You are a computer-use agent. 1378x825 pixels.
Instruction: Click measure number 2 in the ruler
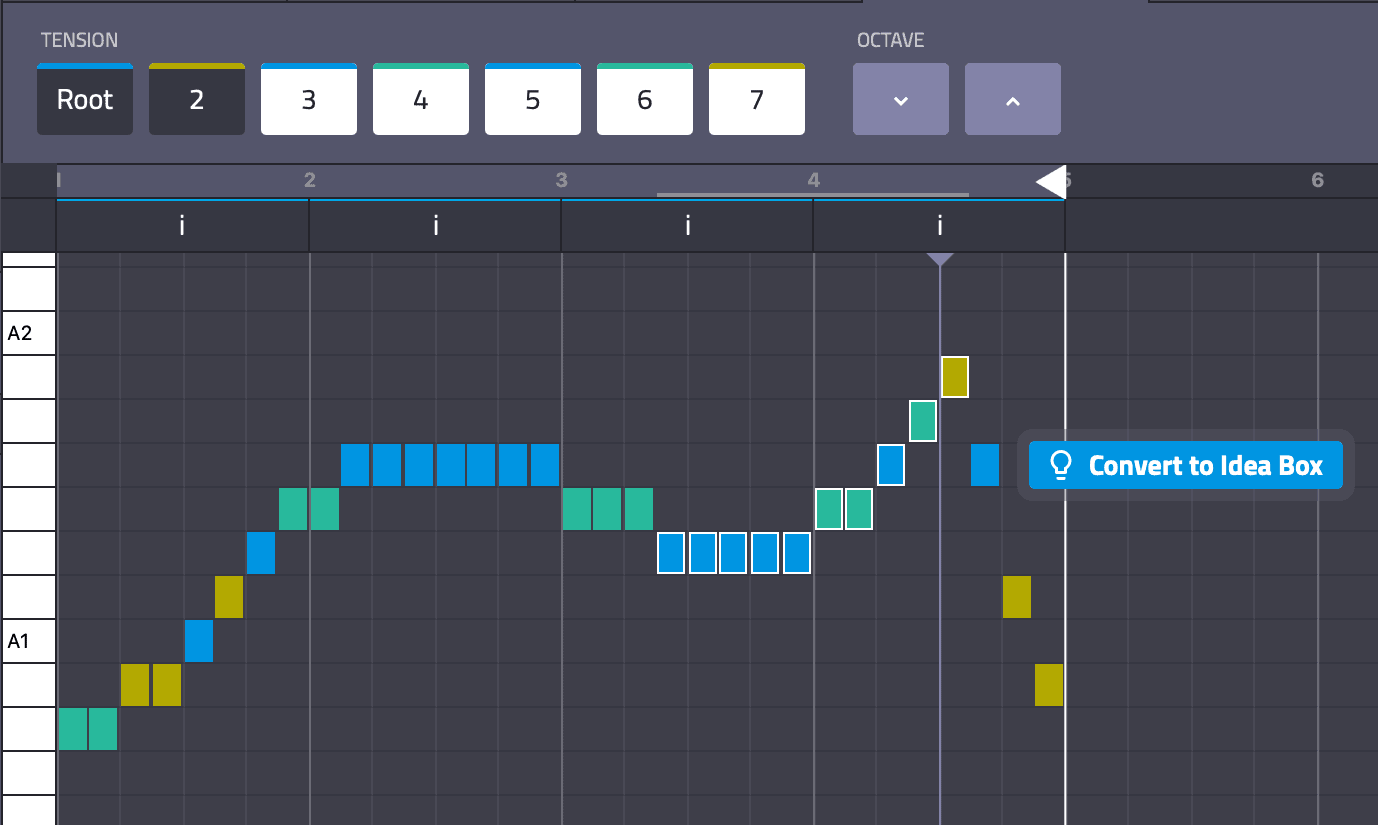coord(310,181)
